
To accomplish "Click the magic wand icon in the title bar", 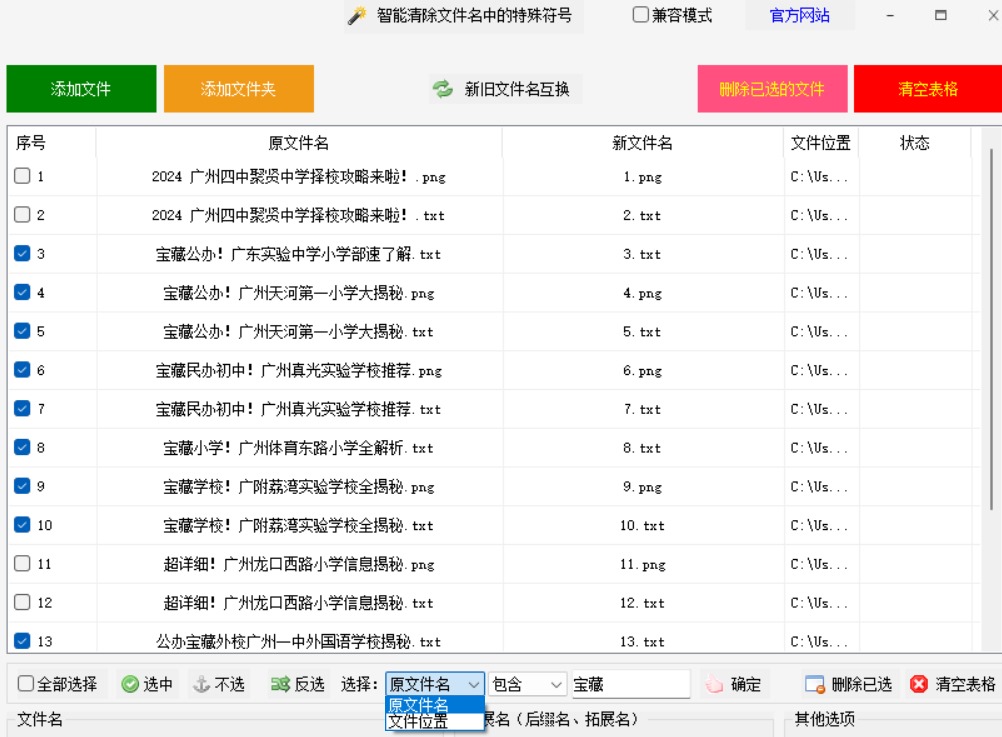I will click(357, 15).
